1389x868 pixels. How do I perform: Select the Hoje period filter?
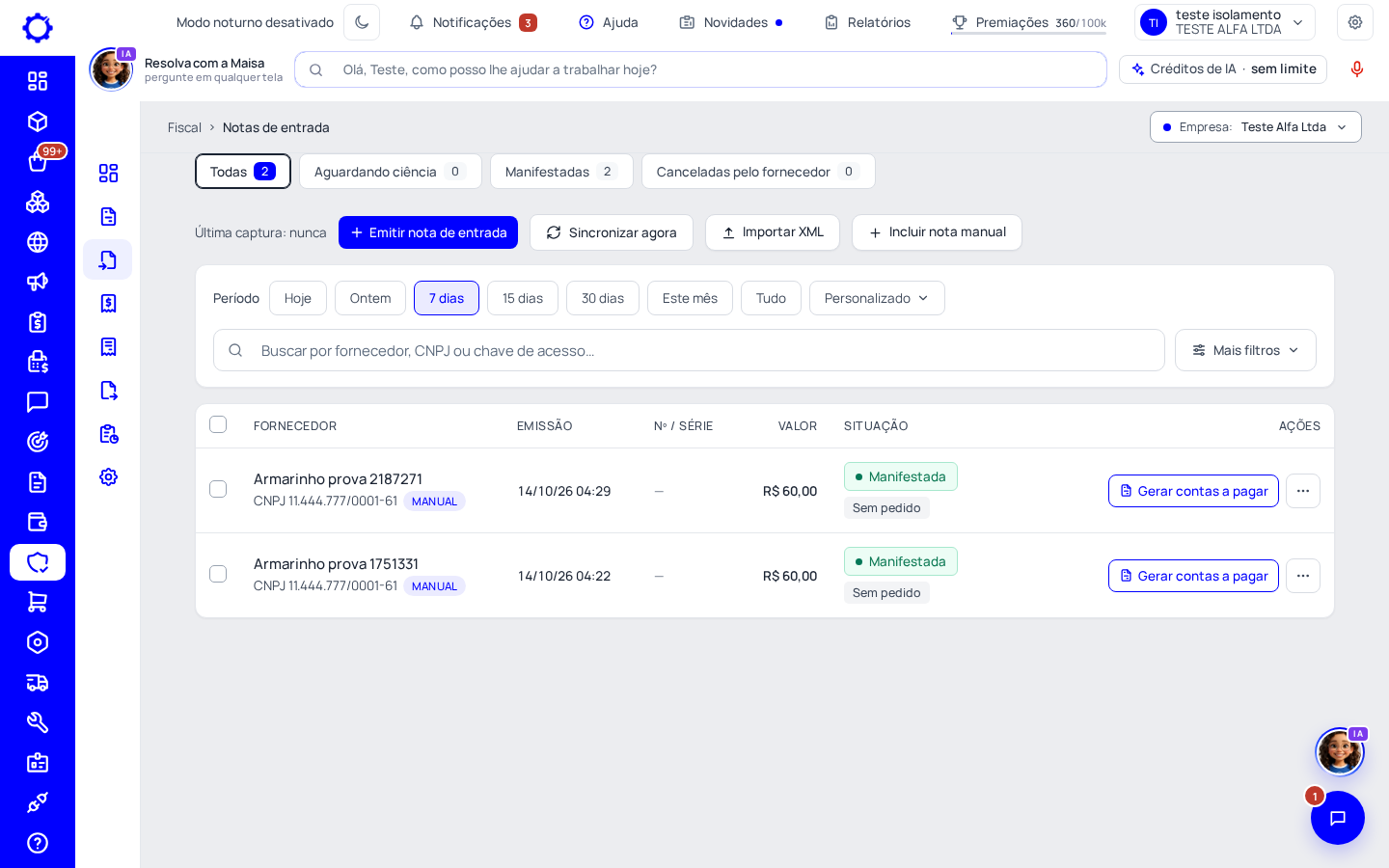(298, 298)
